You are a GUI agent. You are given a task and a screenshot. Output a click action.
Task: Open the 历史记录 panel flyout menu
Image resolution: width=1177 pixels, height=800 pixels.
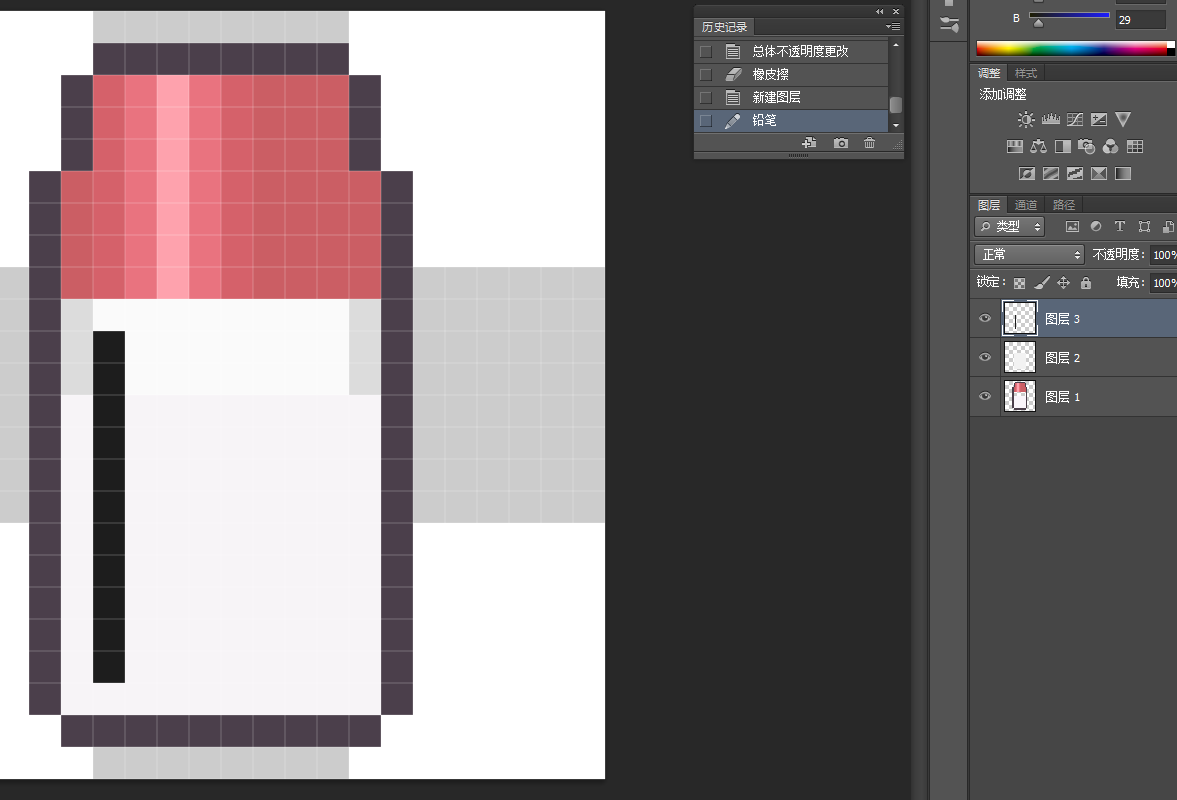[x=893, y=27]
